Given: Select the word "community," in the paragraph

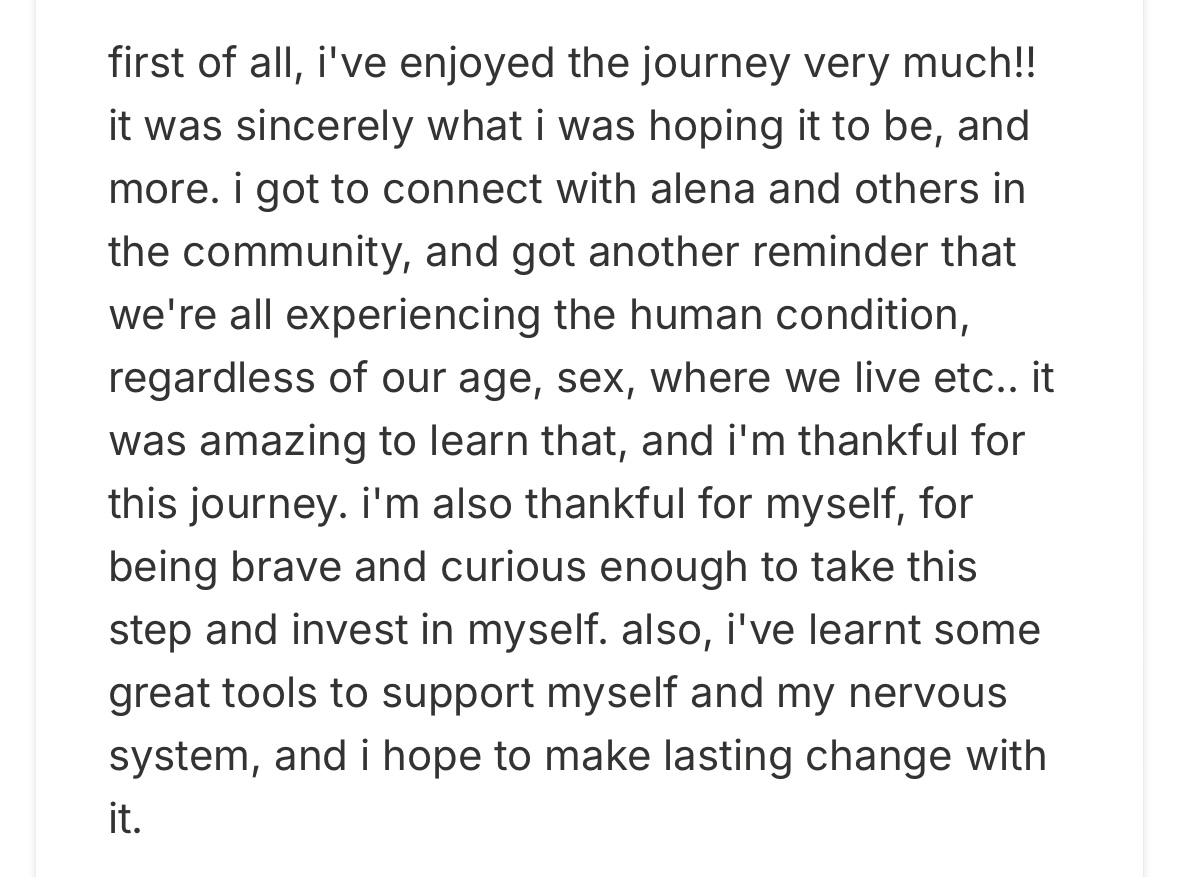Looking at the screenshot, I should click(296, 253).
